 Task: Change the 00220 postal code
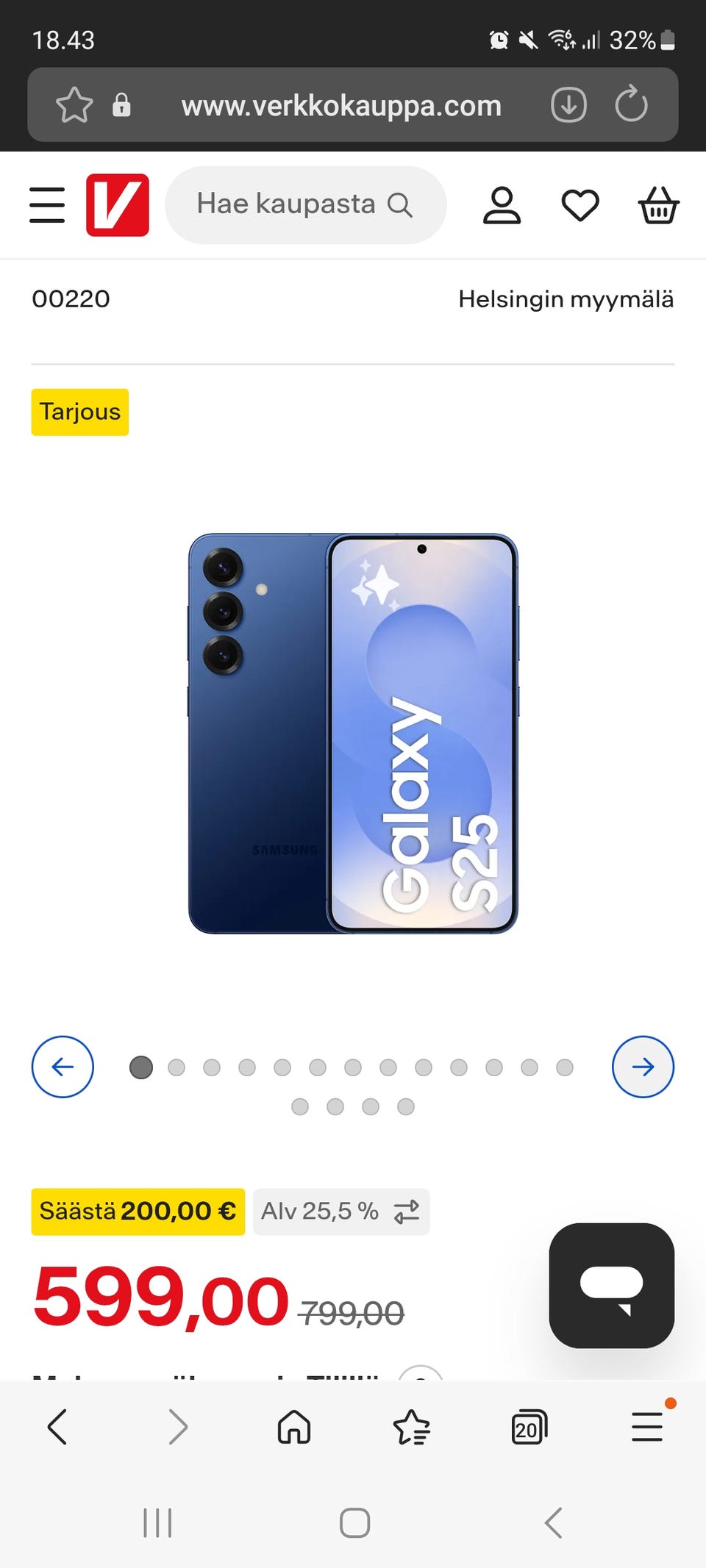(71, 299)
